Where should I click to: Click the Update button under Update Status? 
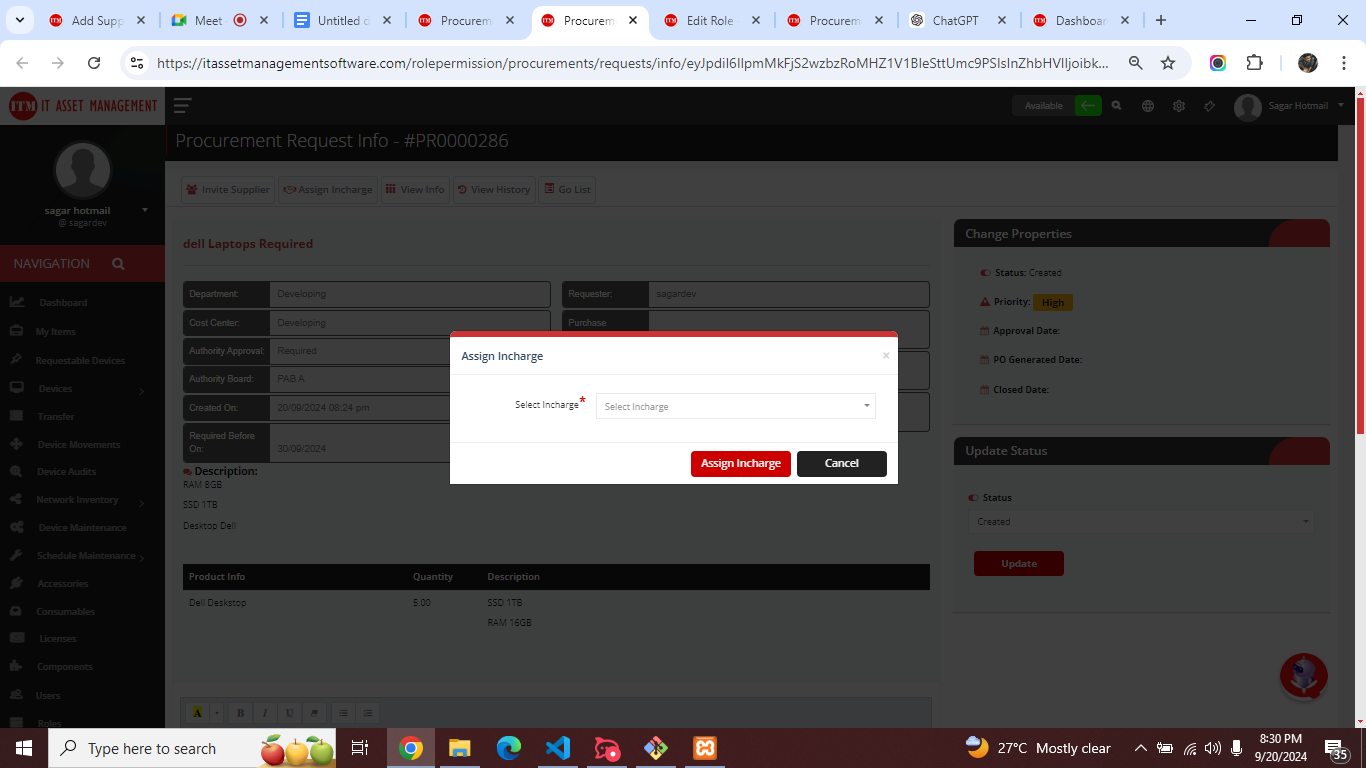(x=1018, y=563)
